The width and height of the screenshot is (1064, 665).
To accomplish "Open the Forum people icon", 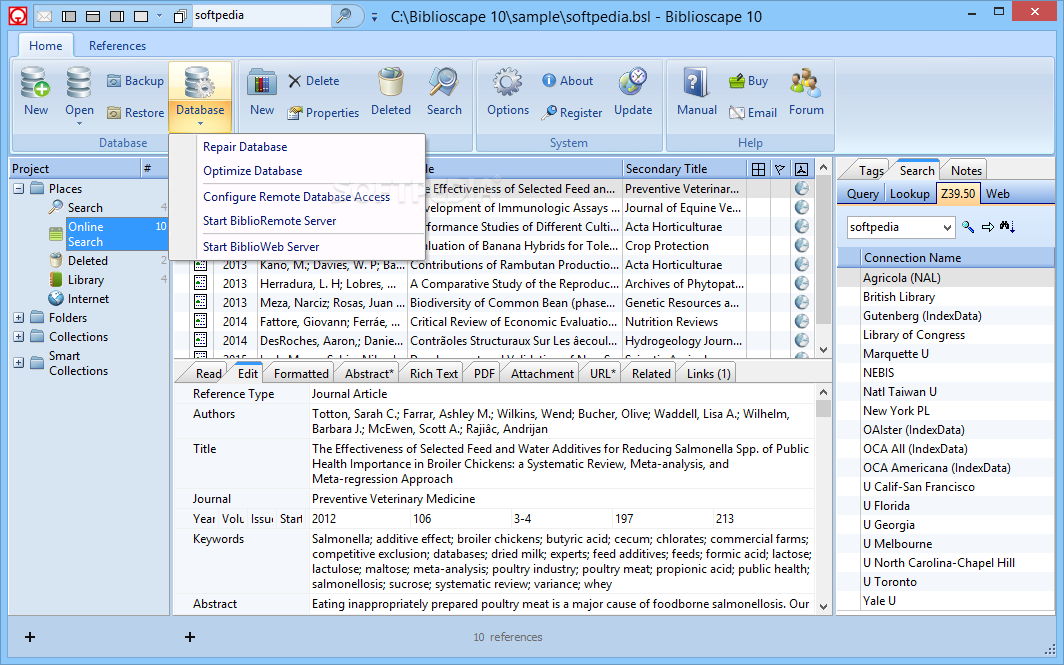I will [805, 82].
